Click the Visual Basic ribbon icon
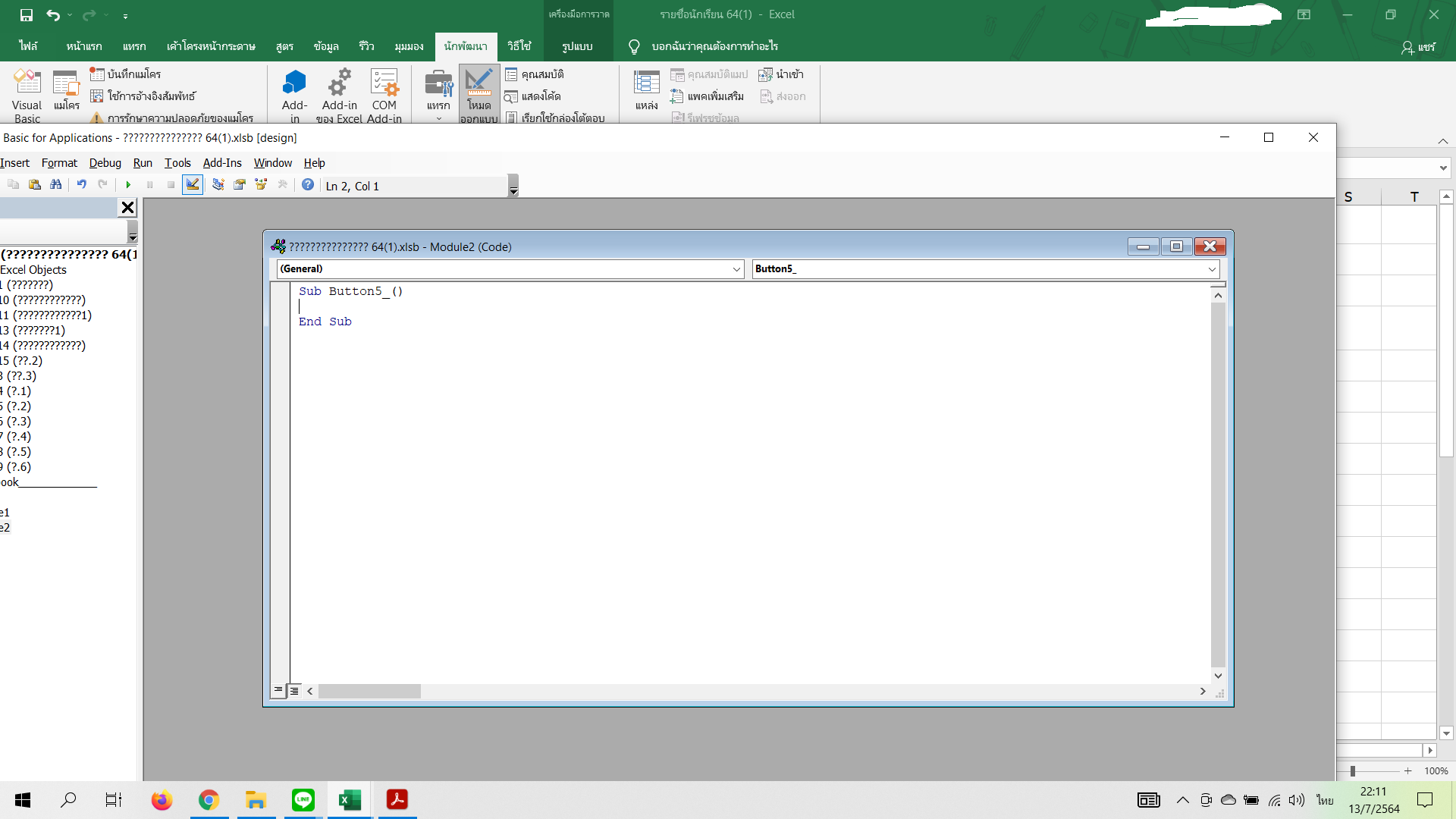This screenshot has height=819, width=1456. pos(27,95)
